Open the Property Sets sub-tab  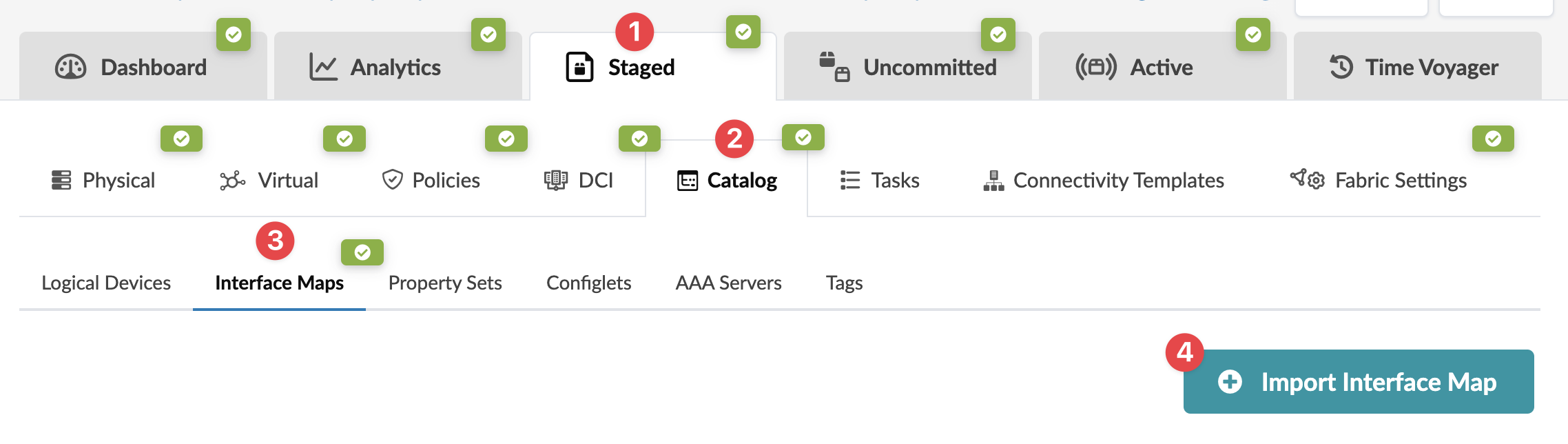tap(445, 283)
